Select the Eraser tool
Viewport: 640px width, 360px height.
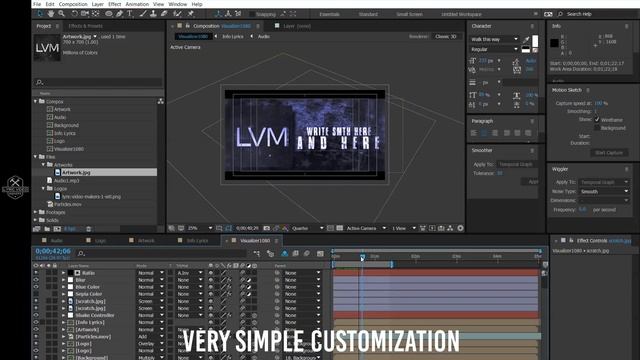tap(164, 14)
